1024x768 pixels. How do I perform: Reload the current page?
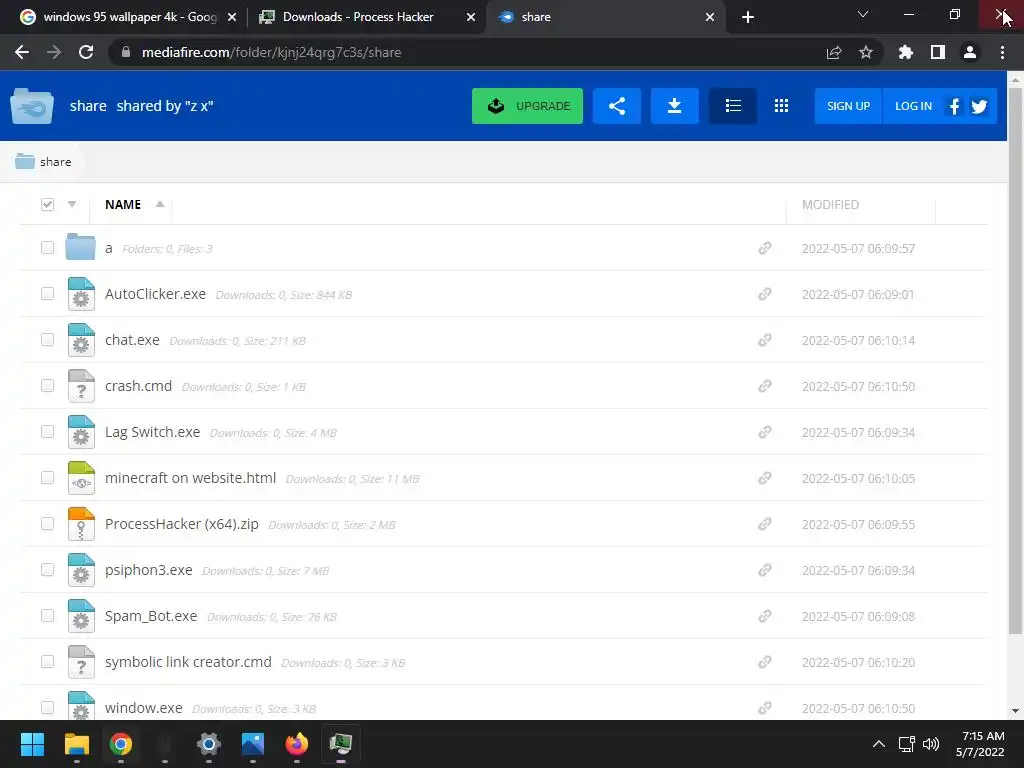[86, 52]
